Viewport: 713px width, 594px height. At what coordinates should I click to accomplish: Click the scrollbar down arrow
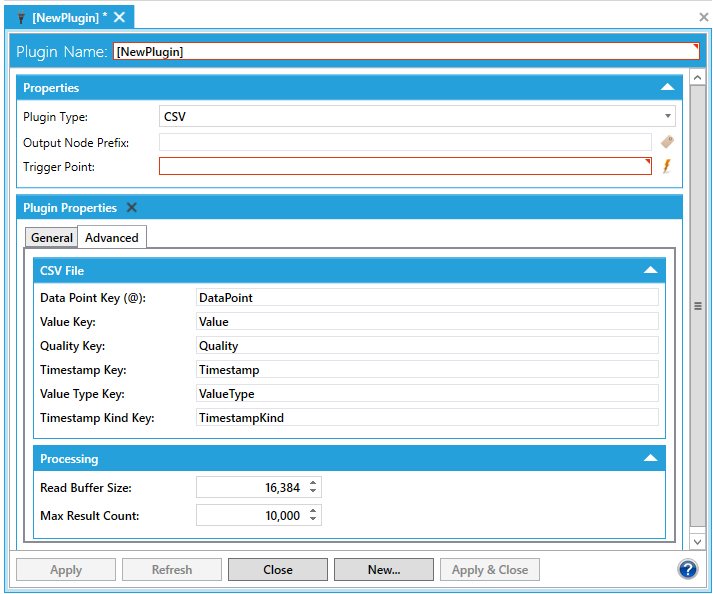point(698,541)
